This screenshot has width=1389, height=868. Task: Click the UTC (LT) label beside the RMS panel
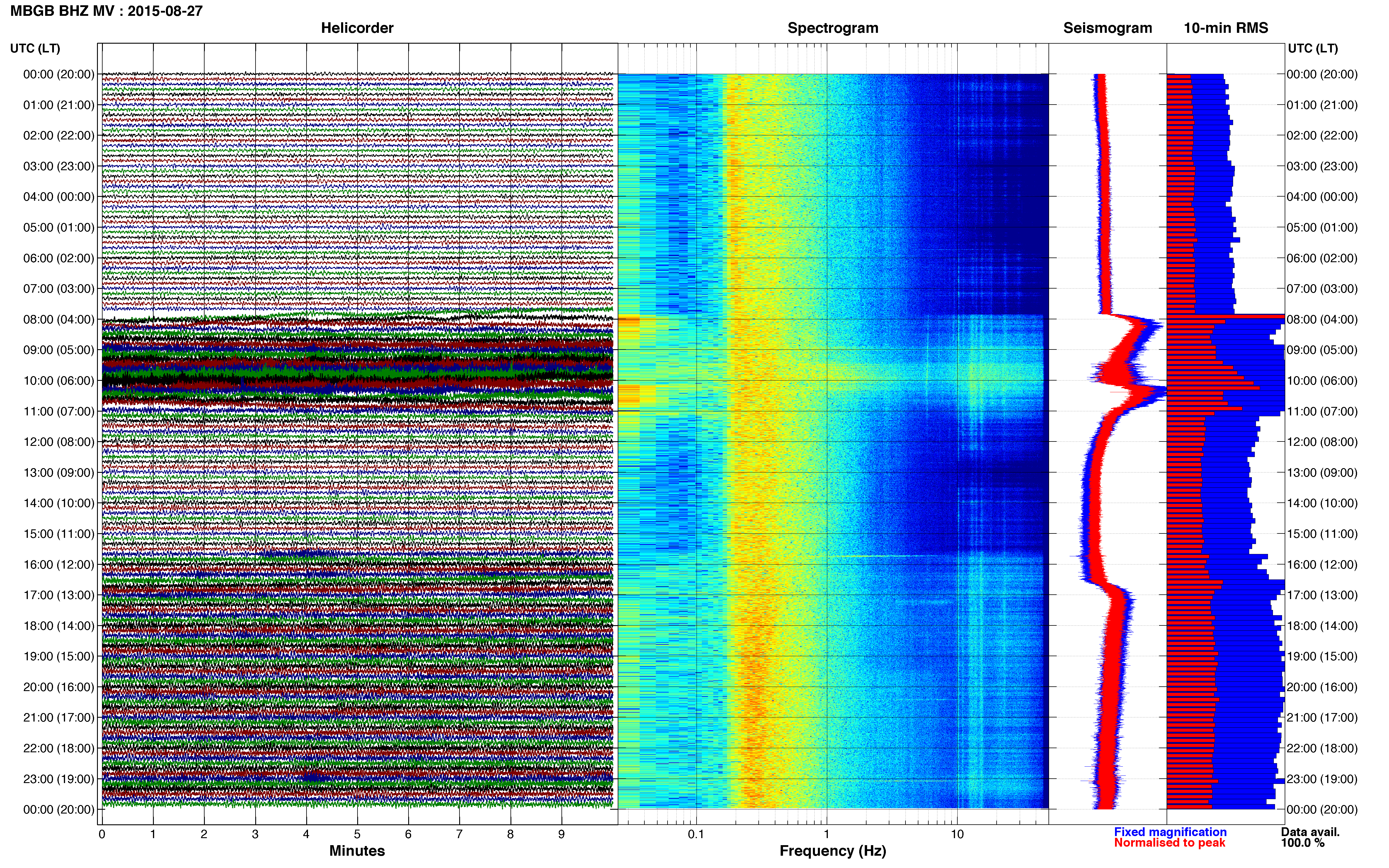point(1313,48)
